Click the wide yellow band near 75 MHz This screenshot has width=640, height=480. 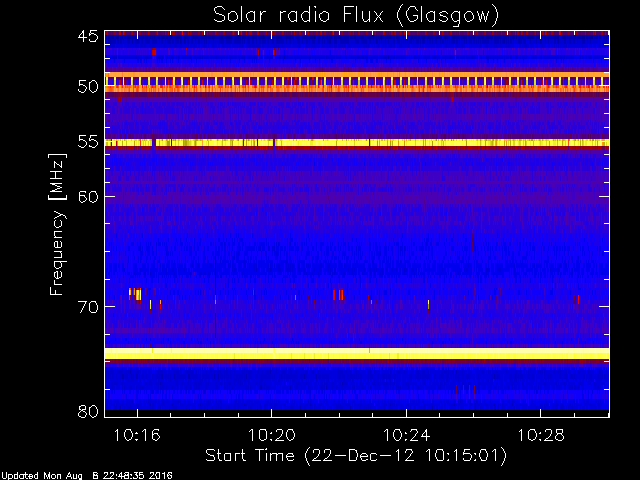click(x=357, y=353)
